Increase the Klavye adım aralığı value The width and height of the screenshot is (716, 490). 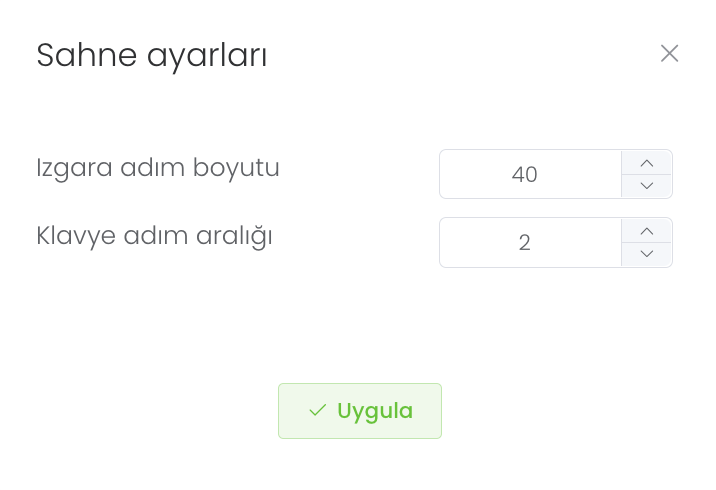pyautogui.click(x=647, y=231)
